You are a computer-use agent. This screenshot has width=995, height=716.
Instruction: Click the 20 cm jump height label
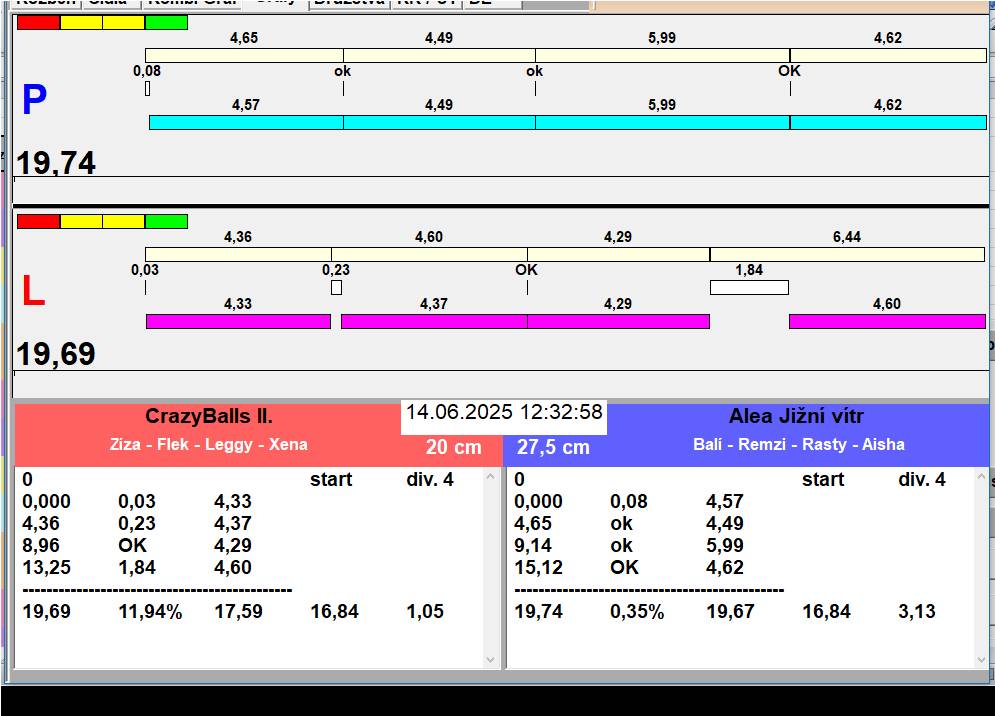coord(454,447)
